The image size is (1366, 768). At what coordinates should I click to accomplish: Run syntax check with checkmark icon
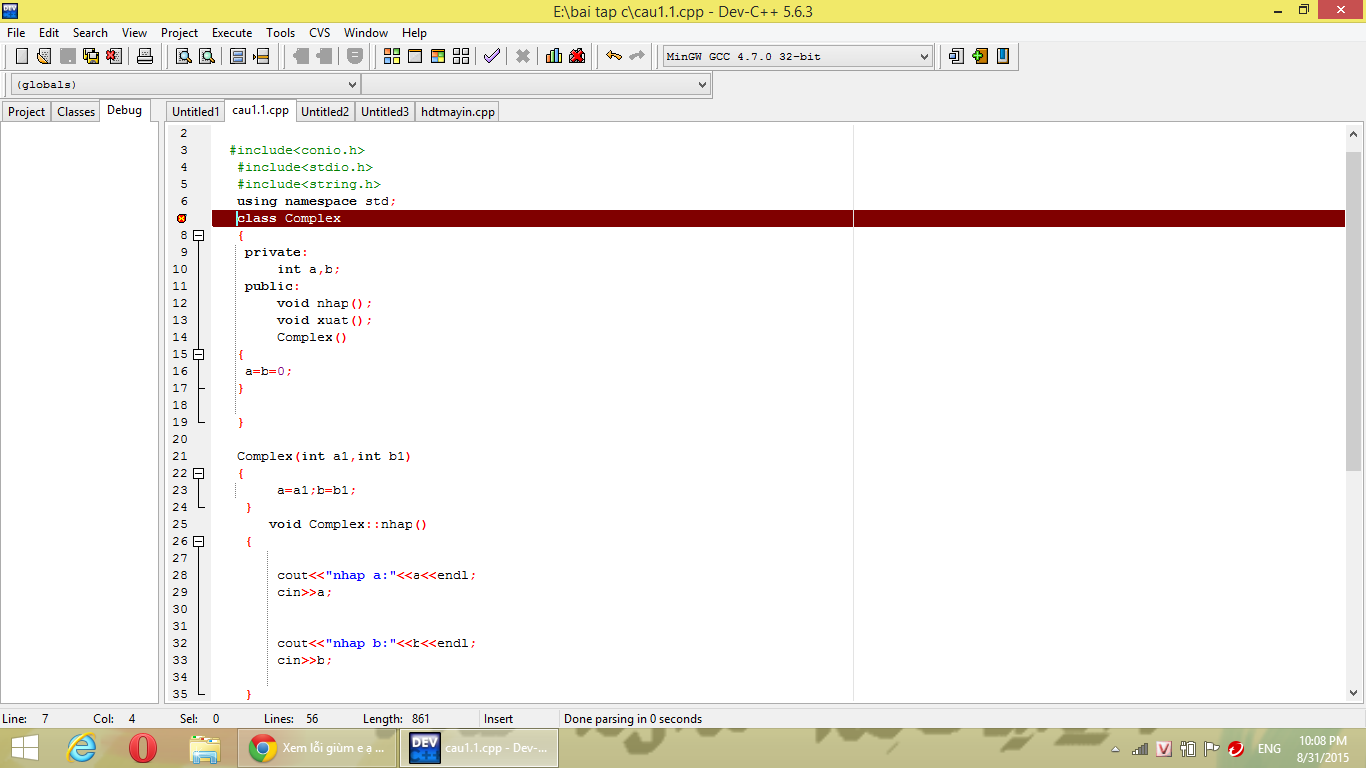491,56
